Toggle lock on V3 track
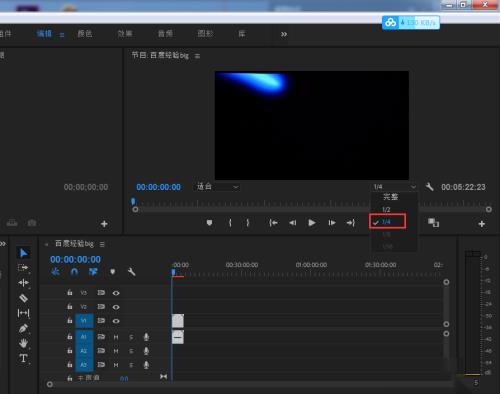500x394 pixels. (70, 293)
